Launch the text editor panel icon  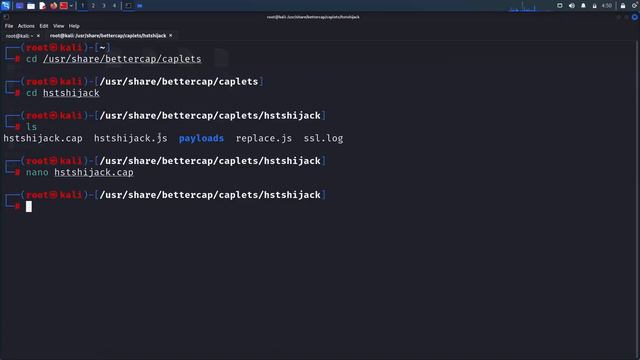coord(42,6)
